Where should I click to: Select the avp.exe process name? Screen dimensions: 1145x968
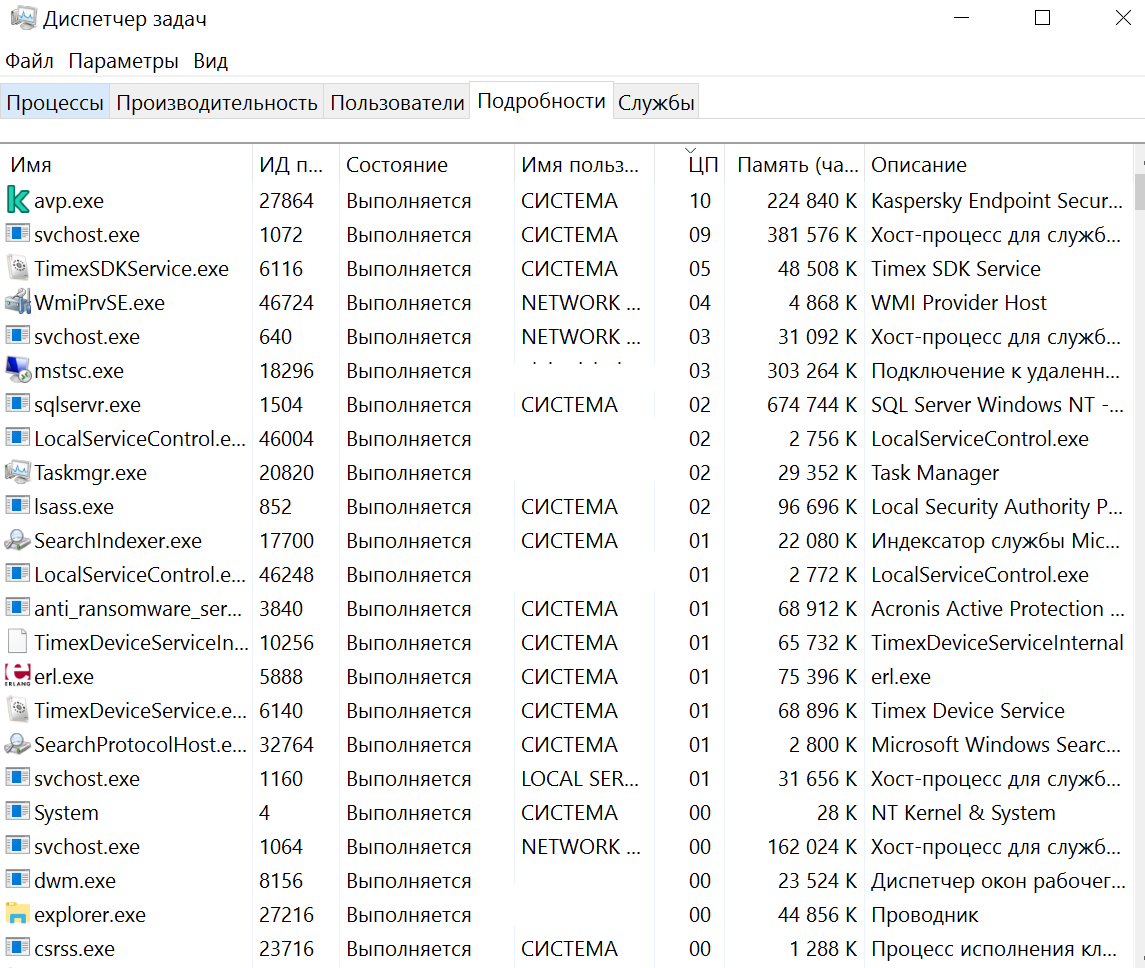coord(69,200)
